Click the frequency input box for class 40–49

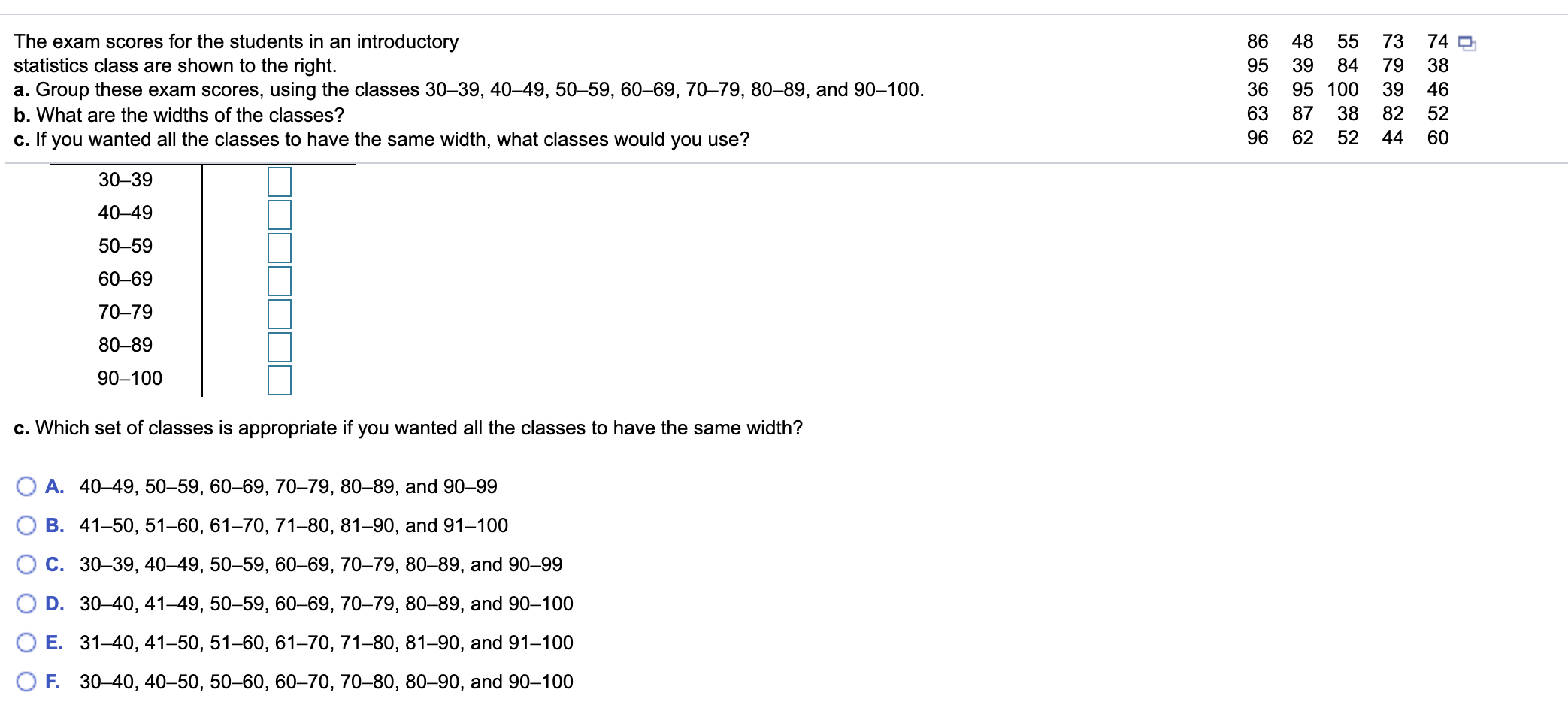(278, 213)
